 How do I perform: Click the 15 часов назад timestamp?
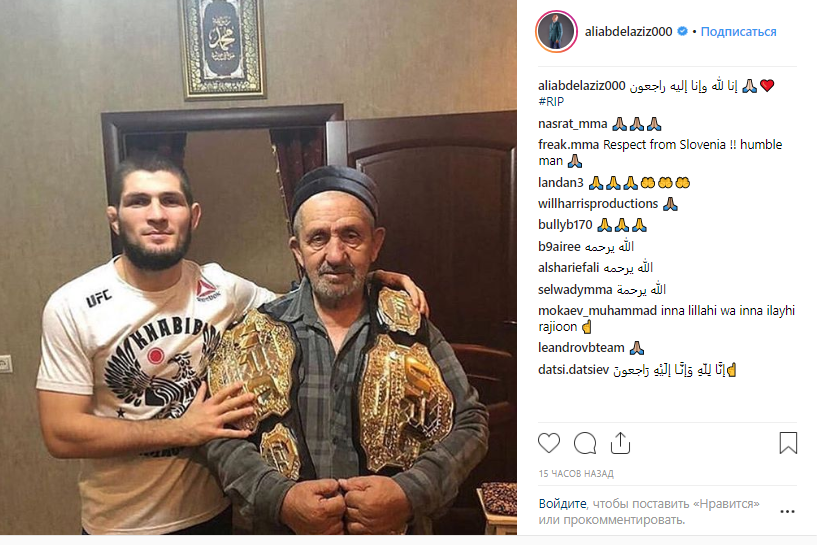576,474
